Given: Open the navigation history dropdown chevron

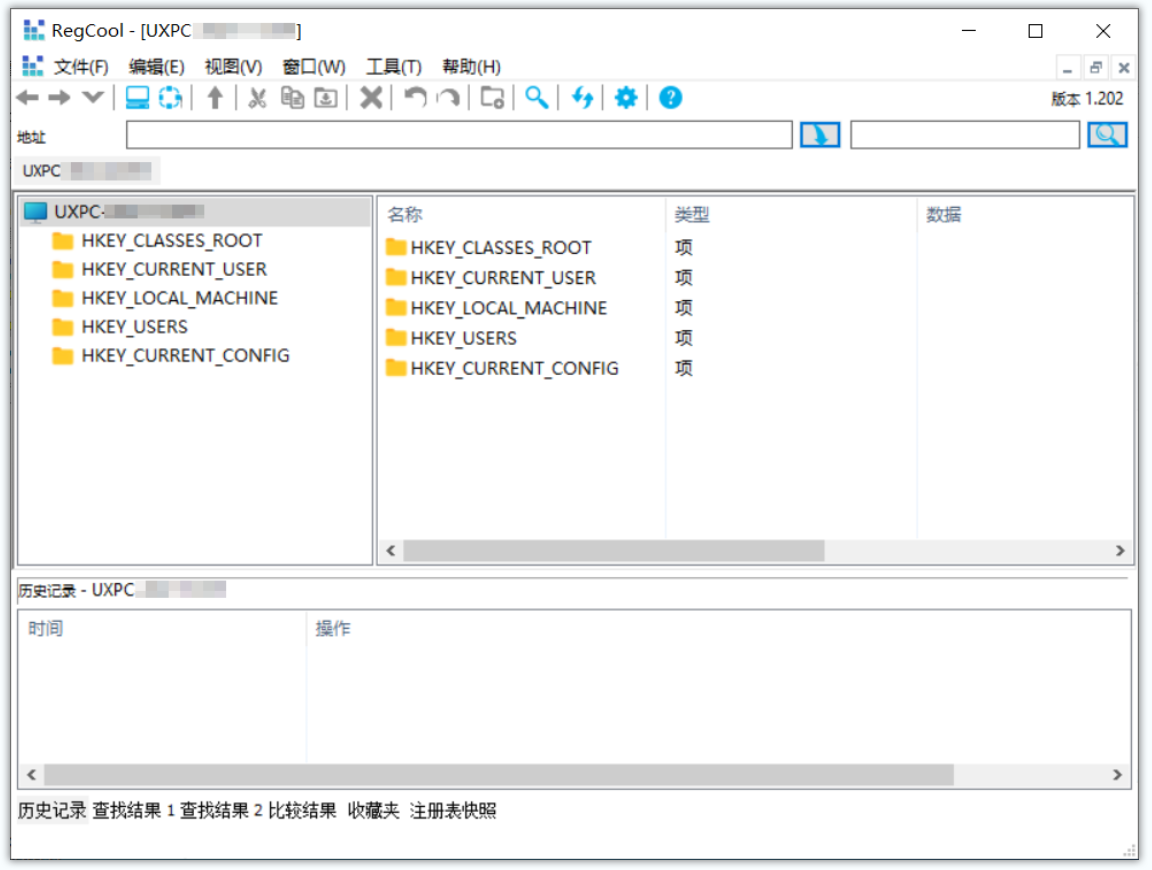Looking at the screenshot, I should 93,97.
